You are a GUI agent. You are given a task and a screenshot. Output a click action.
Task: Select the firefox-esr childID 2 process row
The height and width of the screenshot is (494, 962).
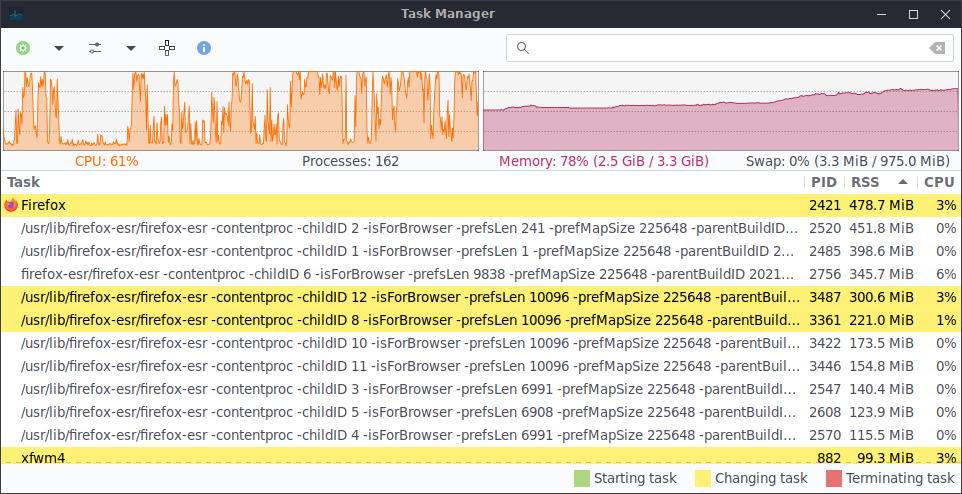point(481,228)
